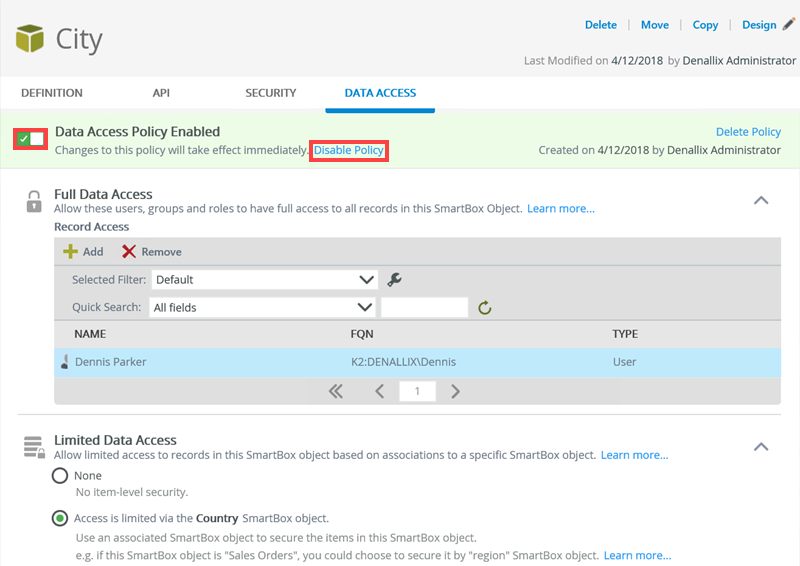Switch to the API tab
This screenshot has width=800, height=566.
(161, 93)
